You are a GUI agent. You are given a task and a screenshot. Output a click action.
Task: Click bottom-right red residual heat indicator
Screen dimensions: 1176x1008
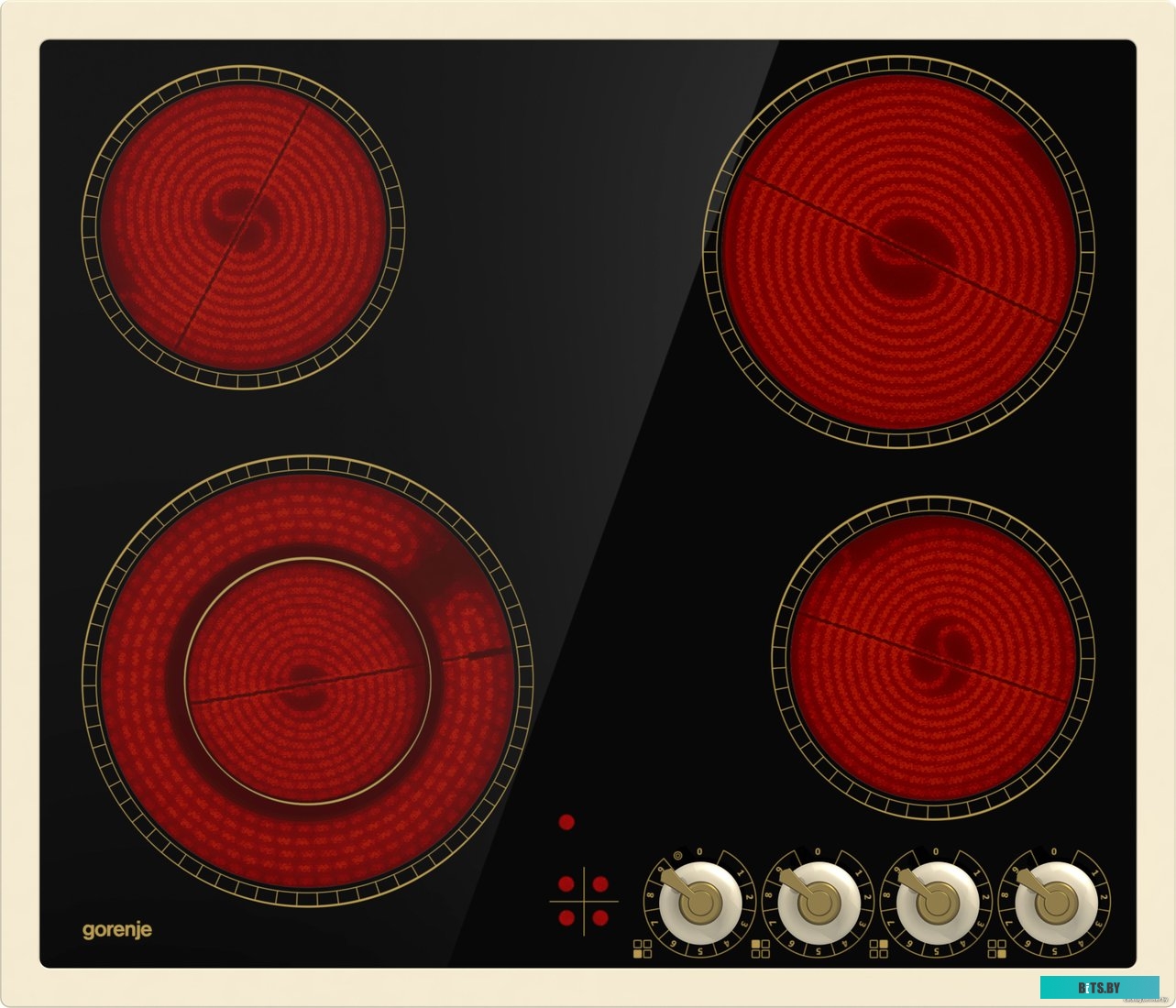click(x=599, y=917)
